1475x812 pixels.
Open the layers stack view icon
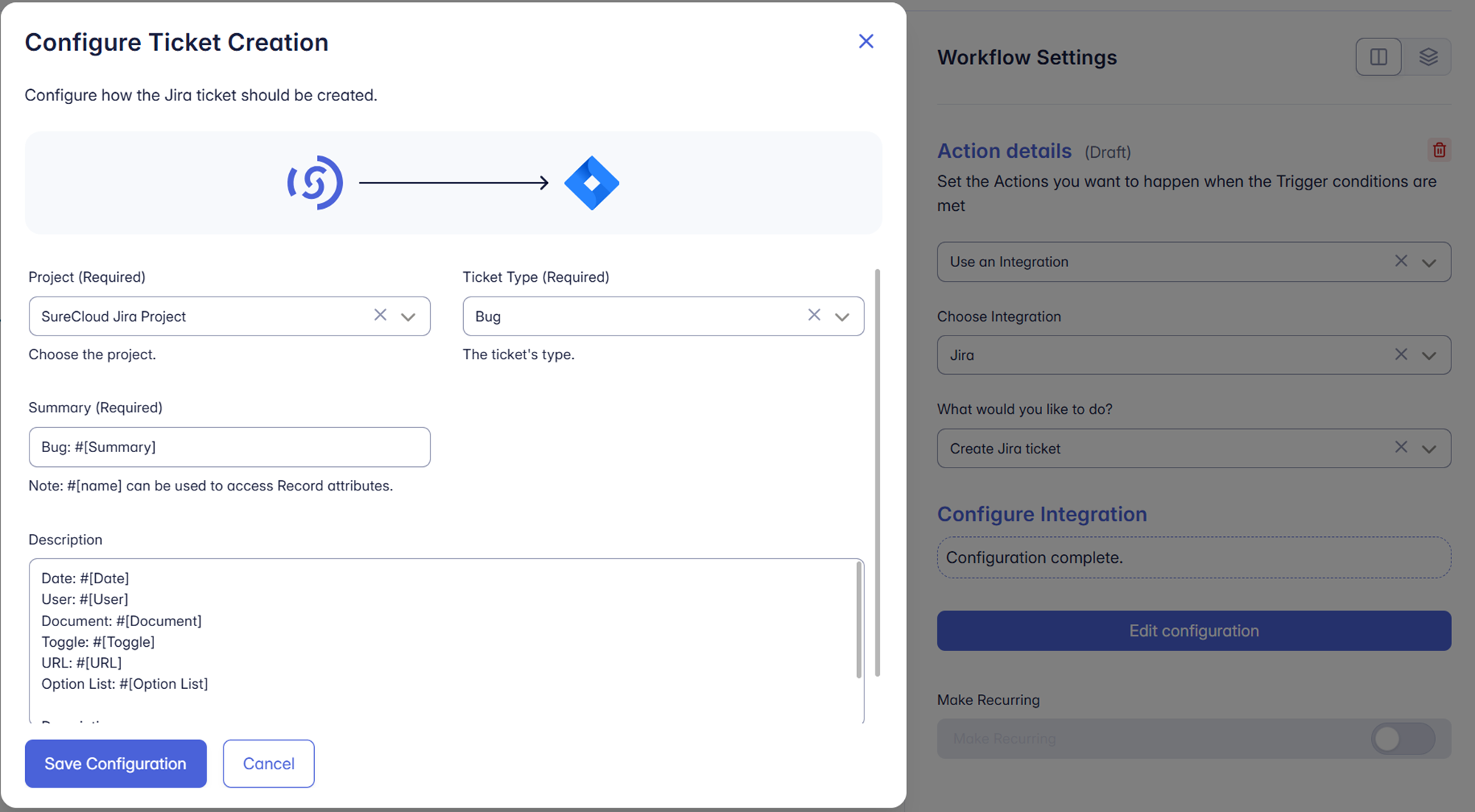pyautogui.click(x=1428, y=57)
